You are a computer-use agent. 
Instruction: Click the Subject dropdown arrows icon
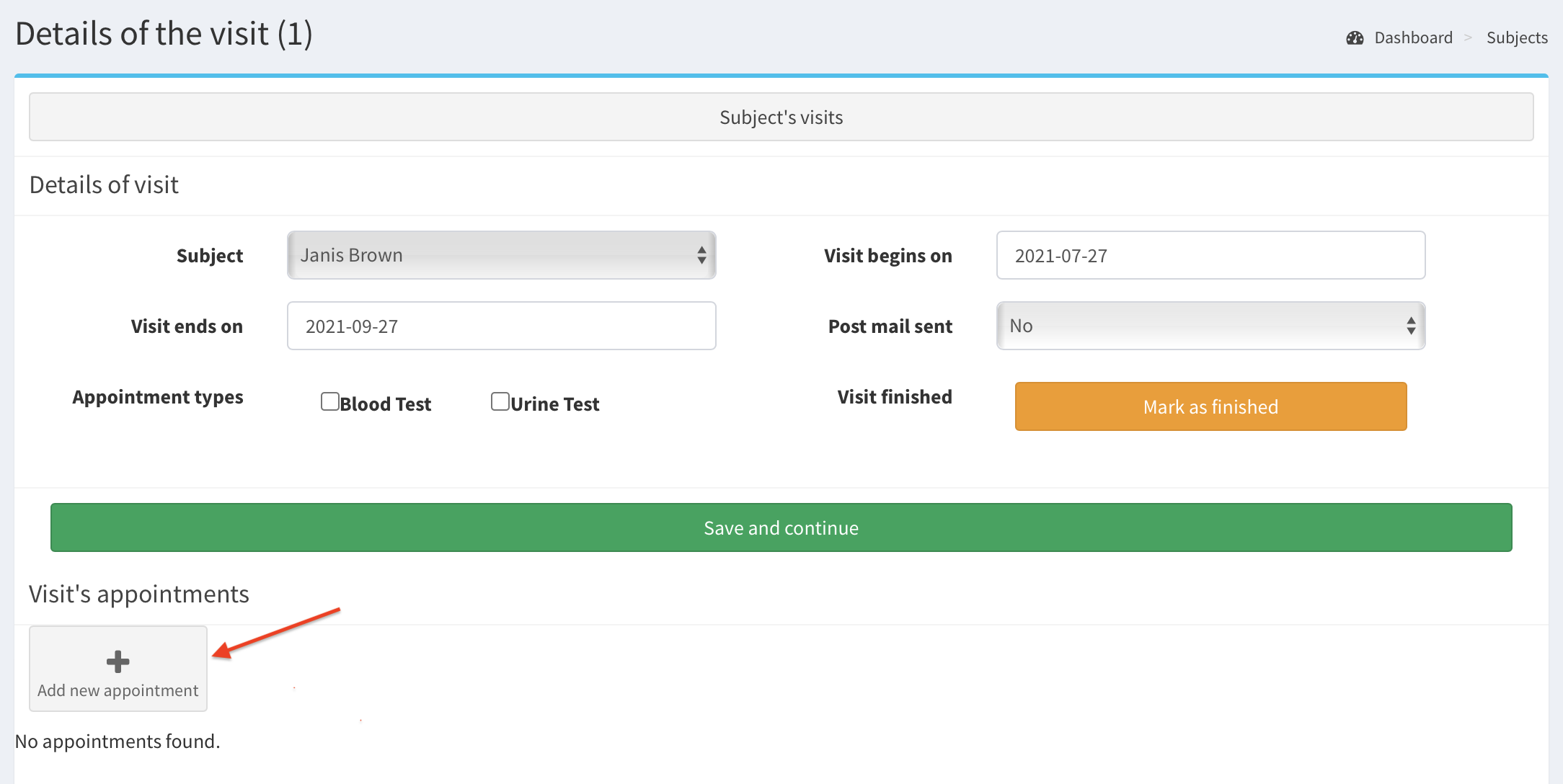pyautogui.click(x=701, y=255)
